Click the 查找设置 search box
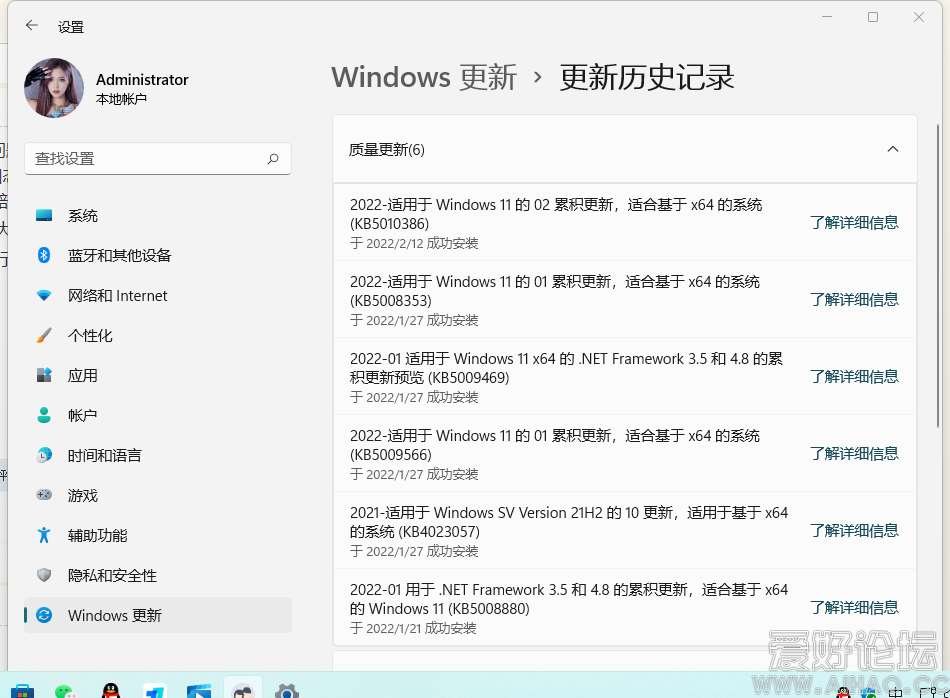Viewport: 950px width, 698px height. tap(157, 158)
